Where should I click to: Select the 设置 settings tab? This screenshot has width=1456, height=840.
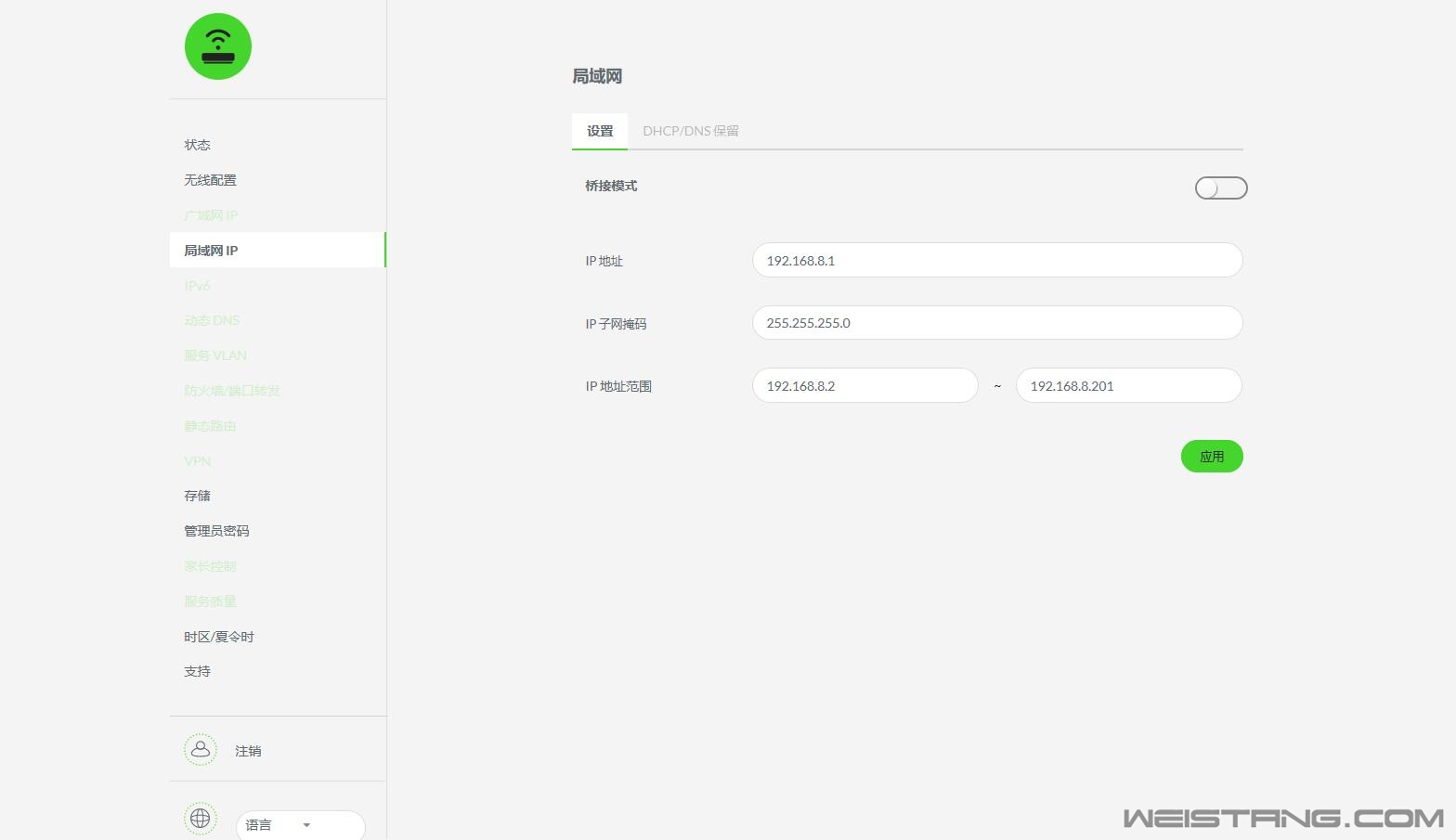coord(600,131)
